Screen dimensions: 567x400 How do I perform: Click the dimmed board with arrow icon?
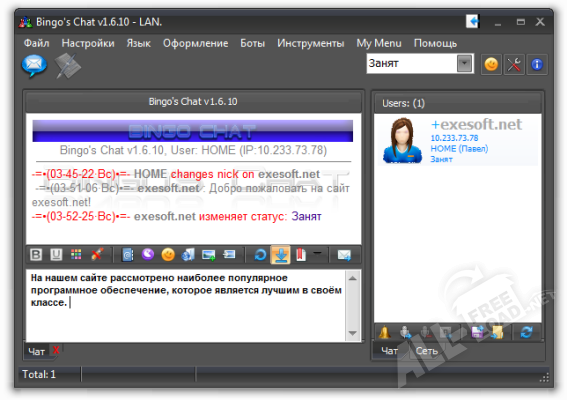[x=446, y=332]
